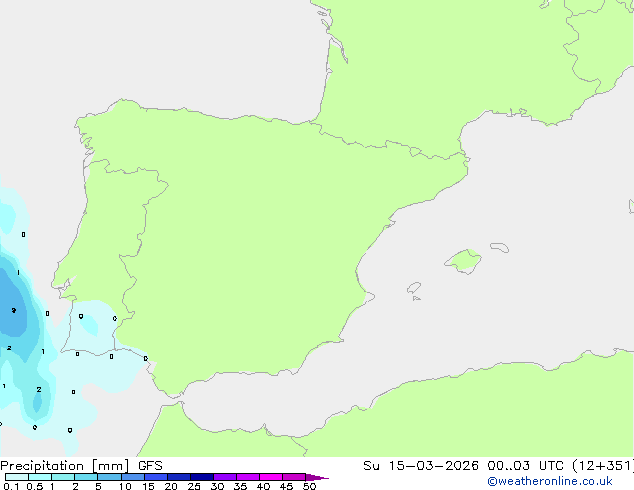Click the '50' legend scale label
Viewport: 634px width, 490px height.
309,486
